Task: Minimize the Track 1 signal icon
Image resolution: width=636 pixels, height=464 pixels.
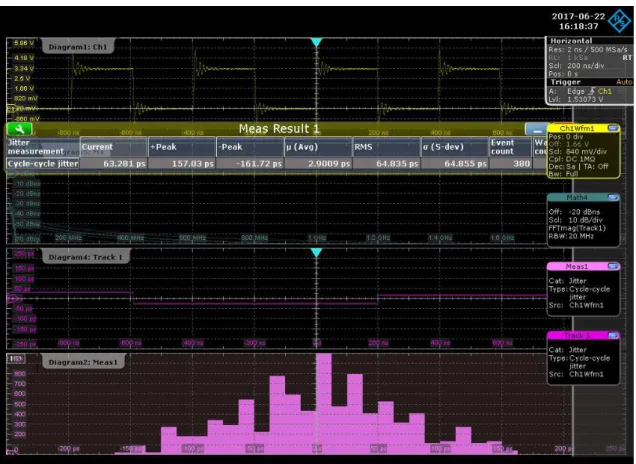Action: click(x=613, y=335)
